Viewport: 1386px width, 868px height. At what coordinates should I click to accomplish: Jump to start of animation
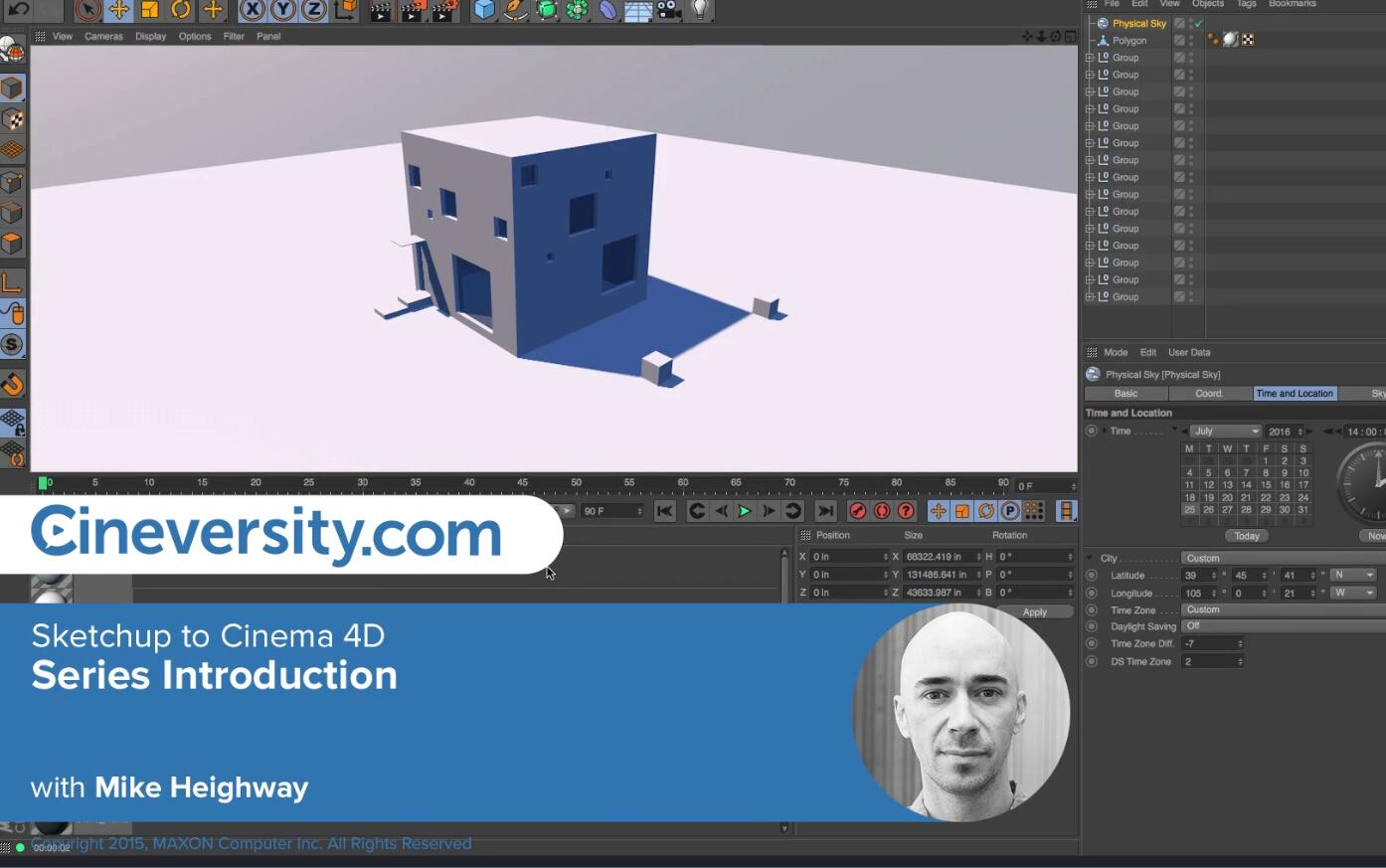pos(664,511)
